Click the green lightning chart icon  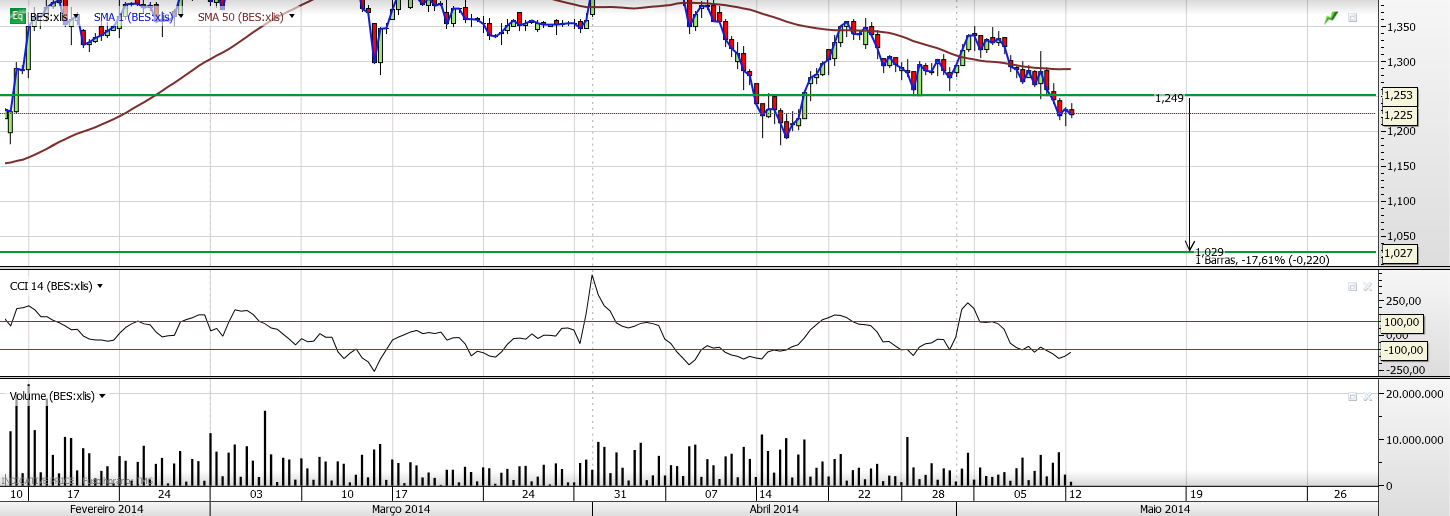[1330, 18]
